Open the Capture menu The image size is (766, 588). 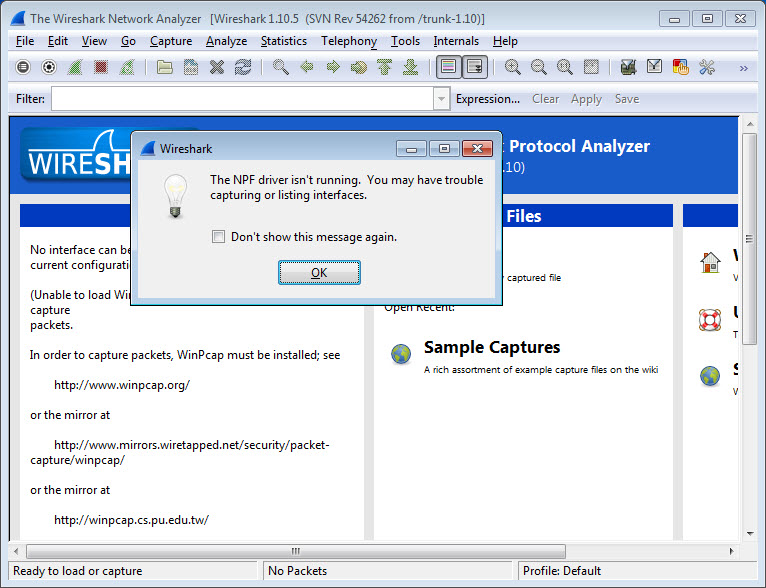pos(170,41)
